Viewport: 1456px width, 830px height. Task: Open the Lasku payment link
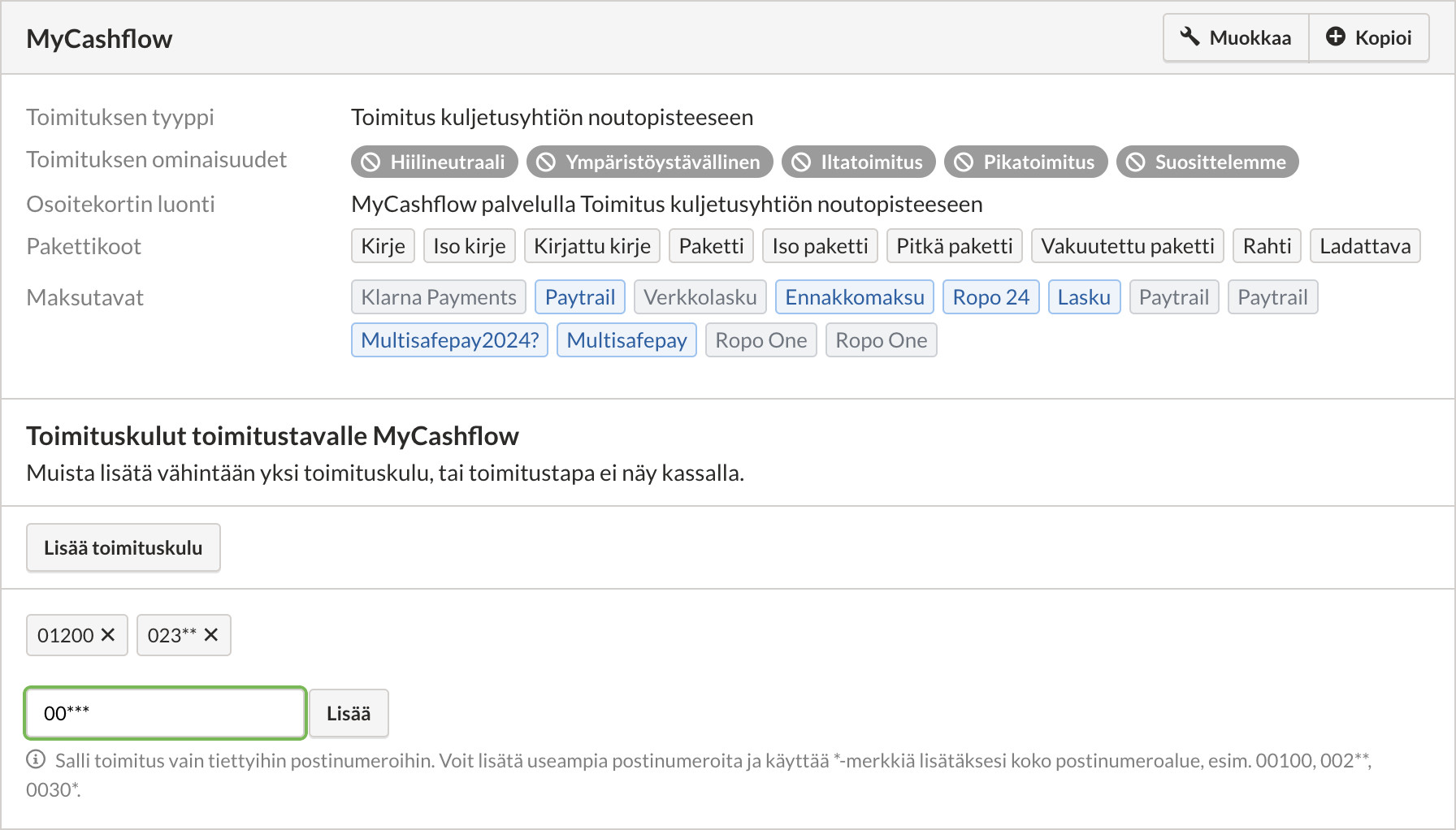[1085, 297]
